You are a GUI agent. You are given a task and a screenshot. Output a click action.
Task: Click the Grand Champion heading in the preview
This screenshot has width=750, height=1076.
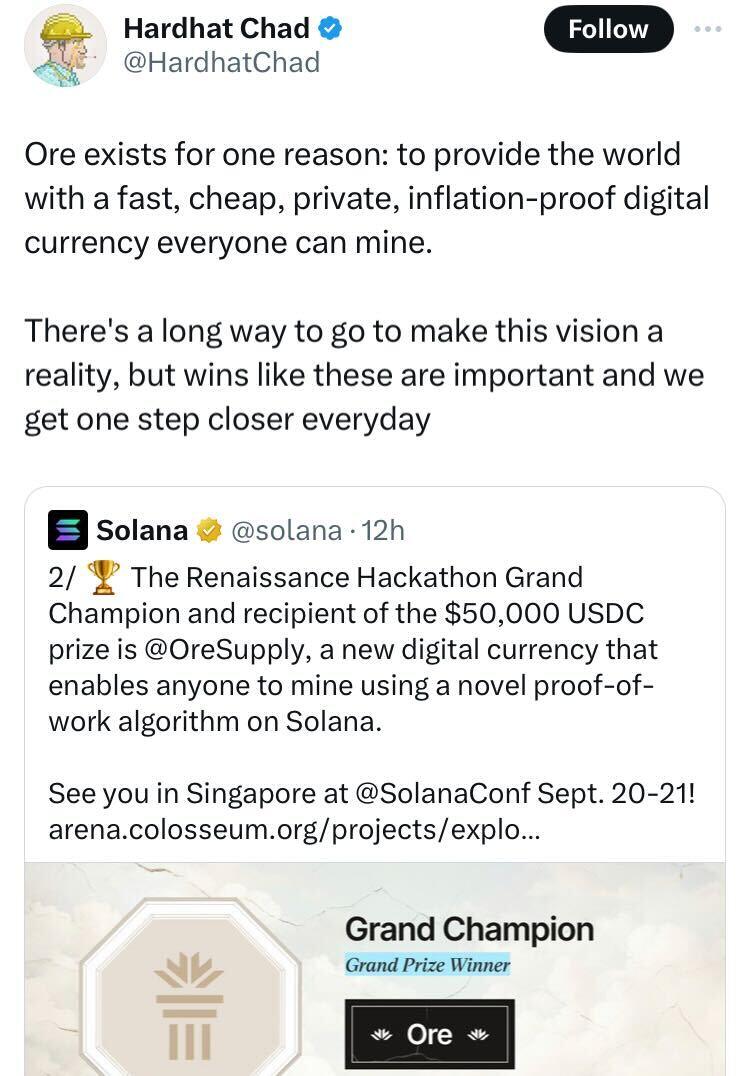coord(469,929)
